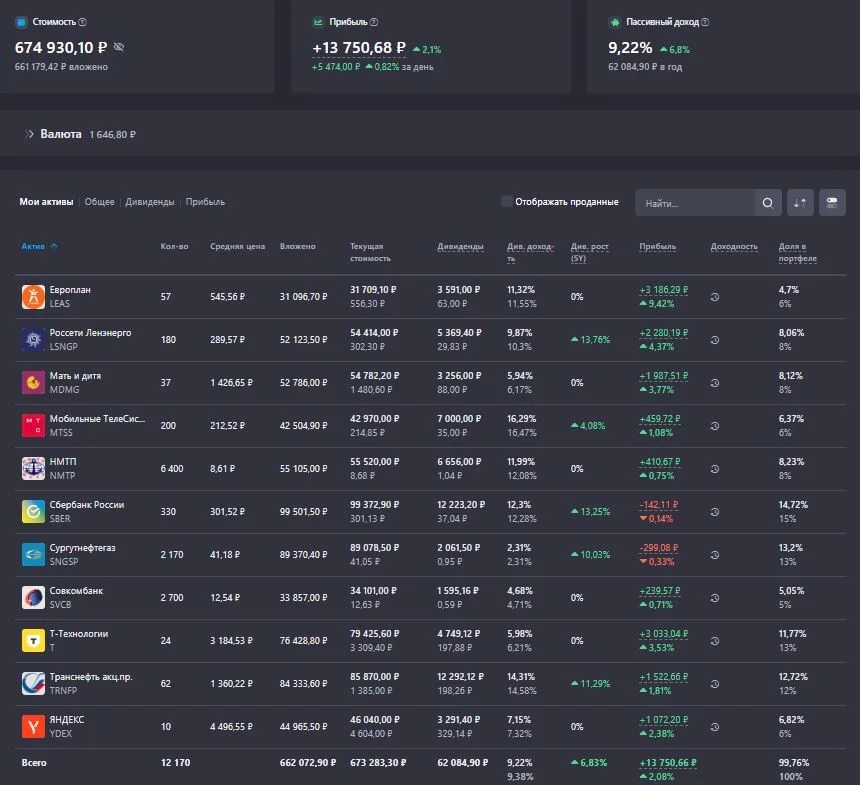860x785 pixels.
Task: Click help icon next to Прибыль
Action: tap(374, 22)
